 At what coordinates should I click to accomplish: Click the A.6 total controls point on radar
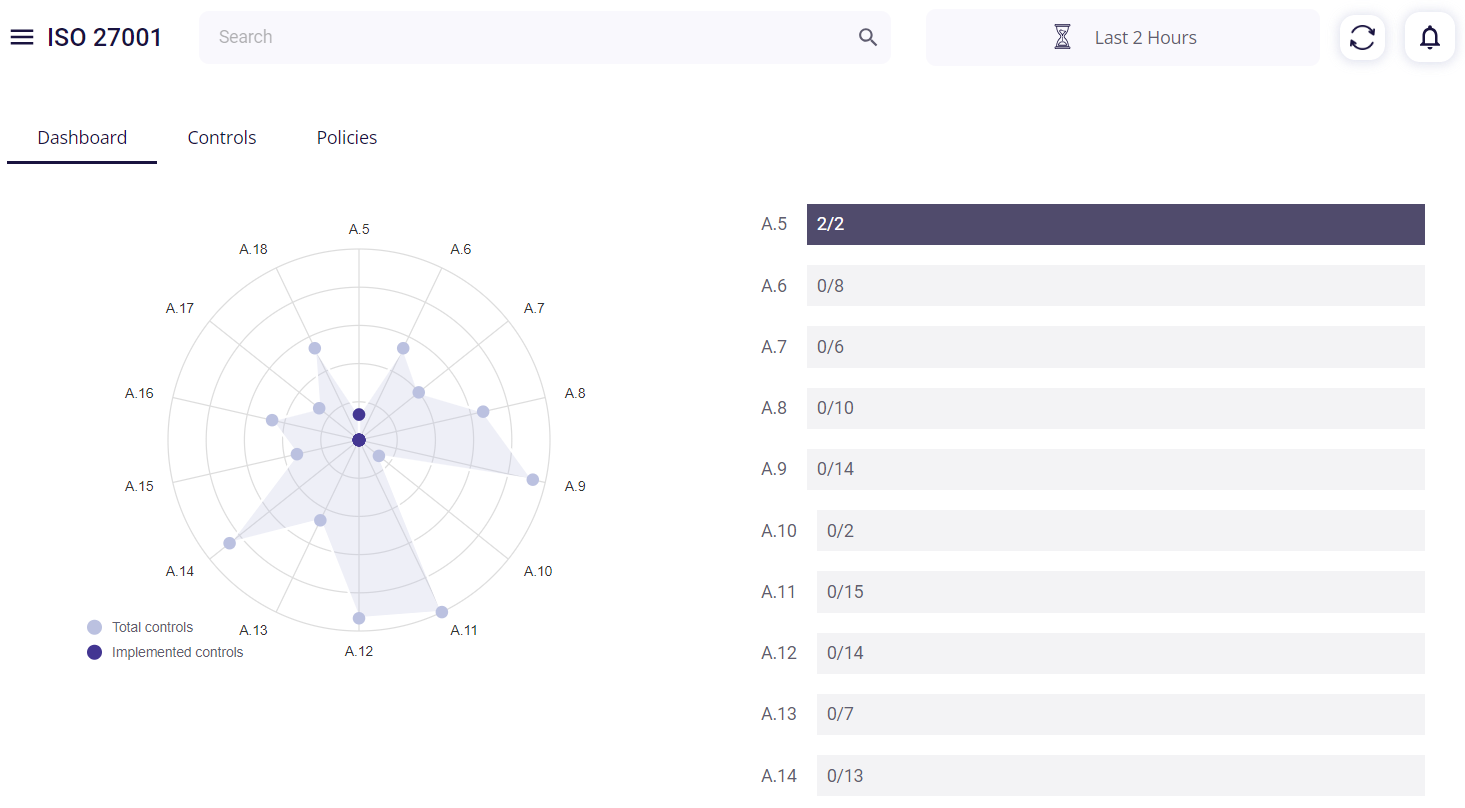[x=403, y=348]
